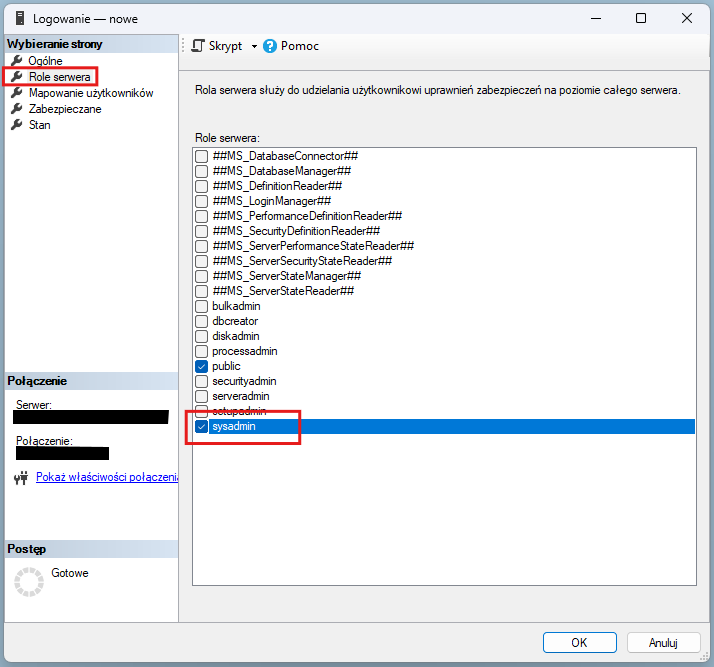Click the wrench icon beside Mapowanie użytkowników
Viewport: 714px width, 667px height.
[16, 93]
